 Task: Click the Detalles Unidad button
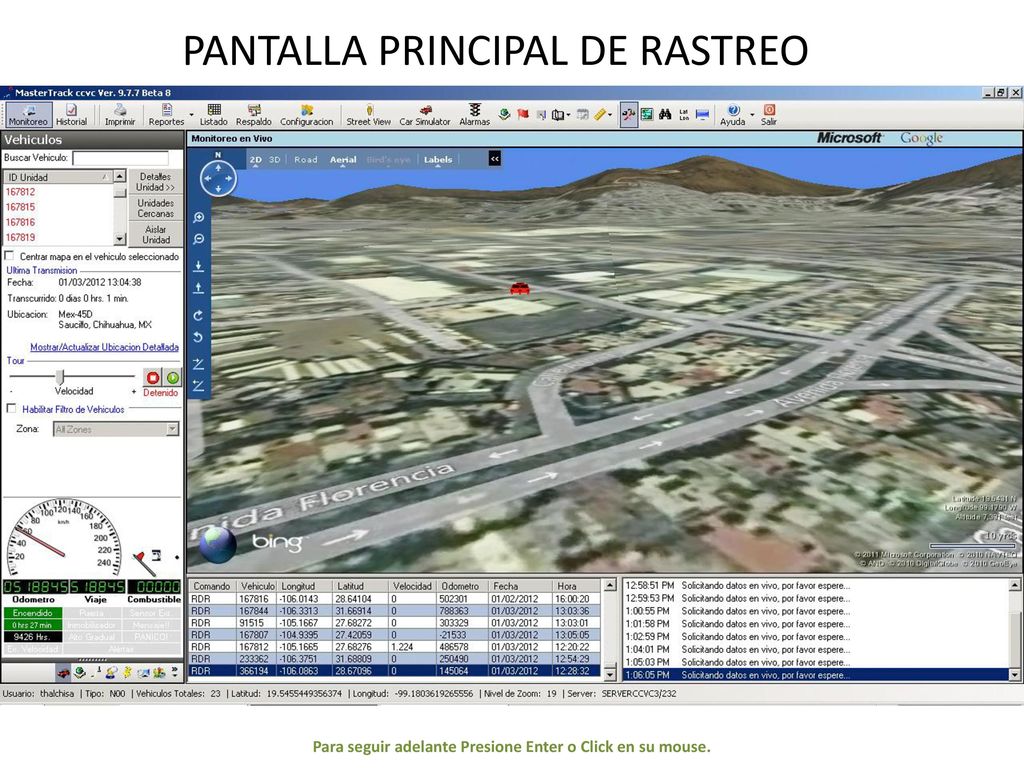[x=155, y=182]
